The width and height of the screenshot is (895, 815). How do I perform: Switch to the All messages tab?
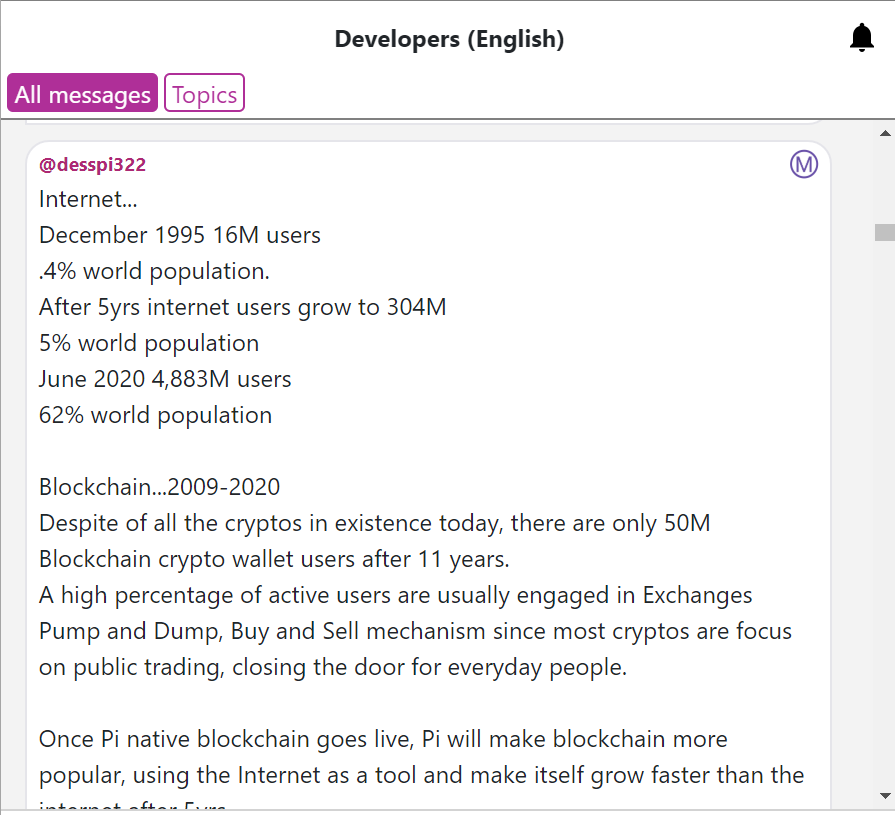point(83,94)
